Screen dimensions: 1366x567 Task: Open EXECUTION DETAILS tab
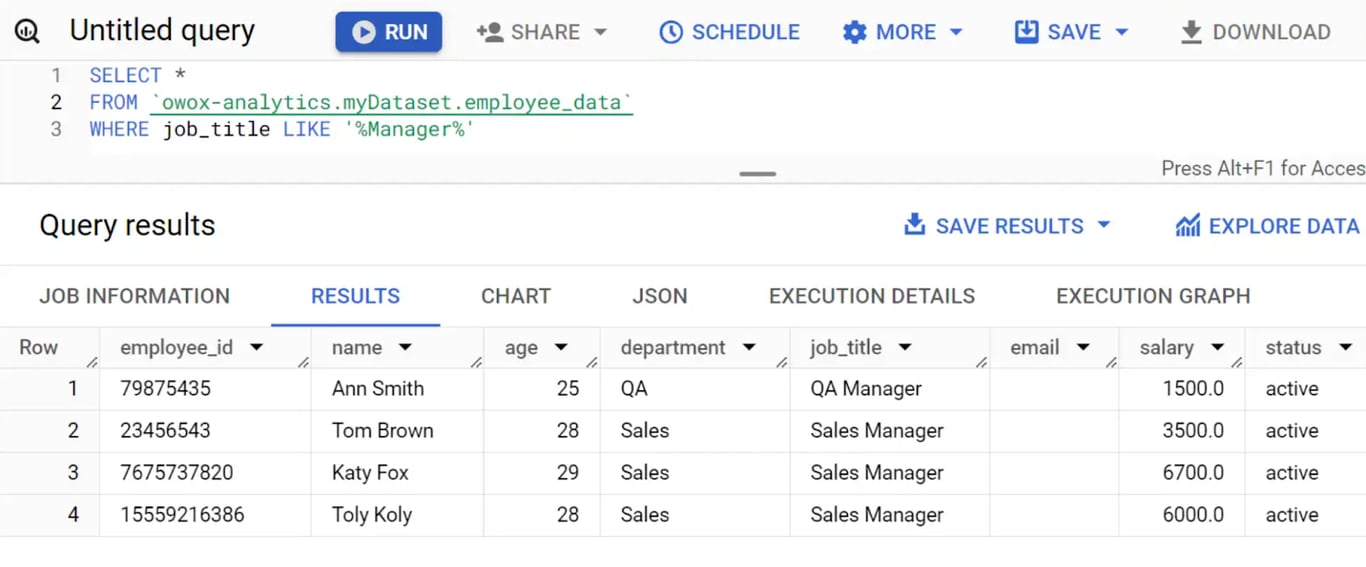(872, 296)
